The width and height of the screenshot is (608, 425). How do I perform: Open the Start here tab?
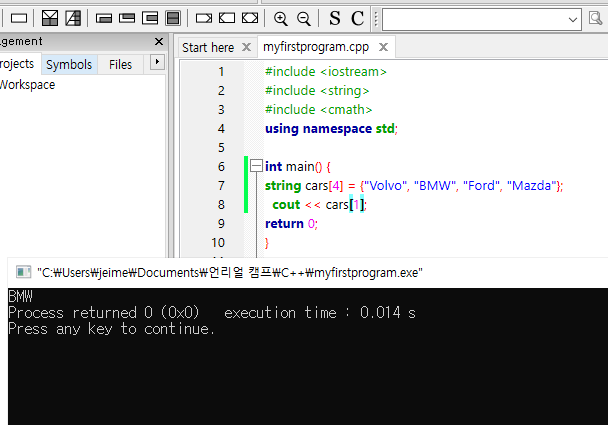tap(208, 48)
